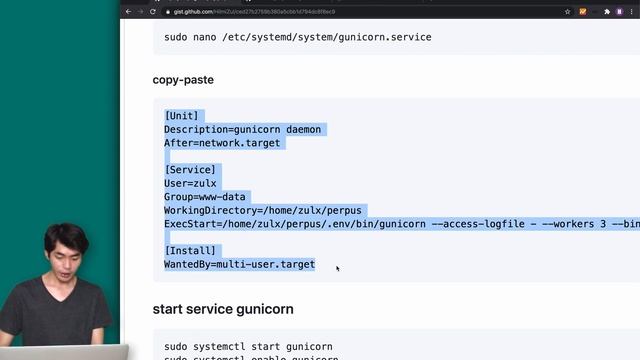This screenshot has height=360, width=640.
Task: Click the '[Service]' line
Action: (x=190, y=170)
